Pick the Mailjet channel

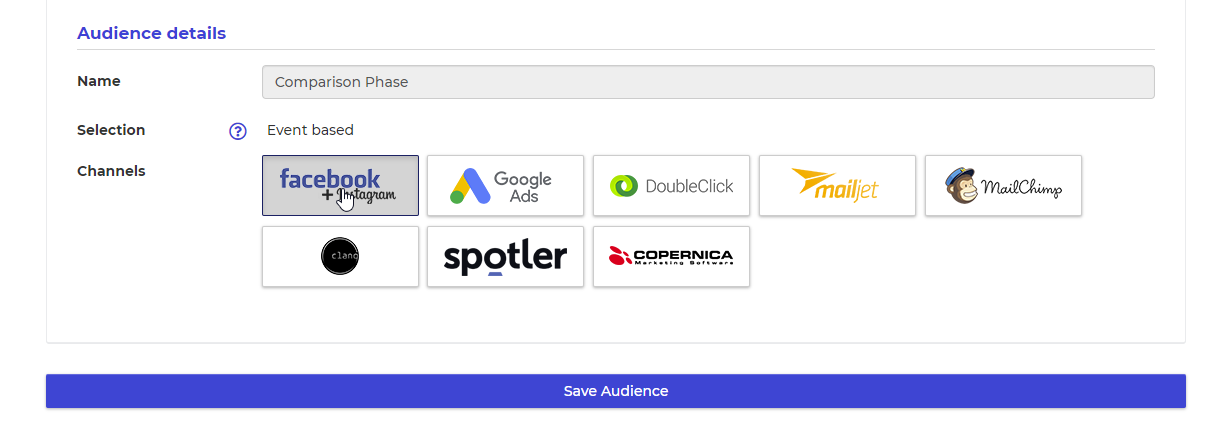[x=837, y=185]
